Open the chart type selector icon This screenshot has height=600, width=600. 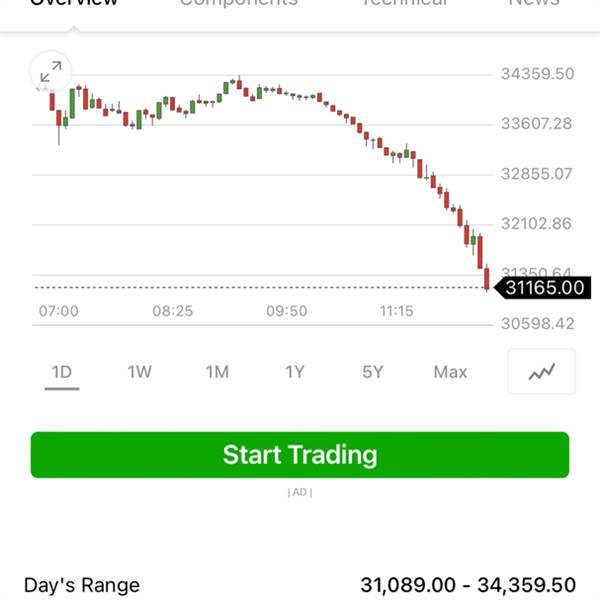(541, 372)
